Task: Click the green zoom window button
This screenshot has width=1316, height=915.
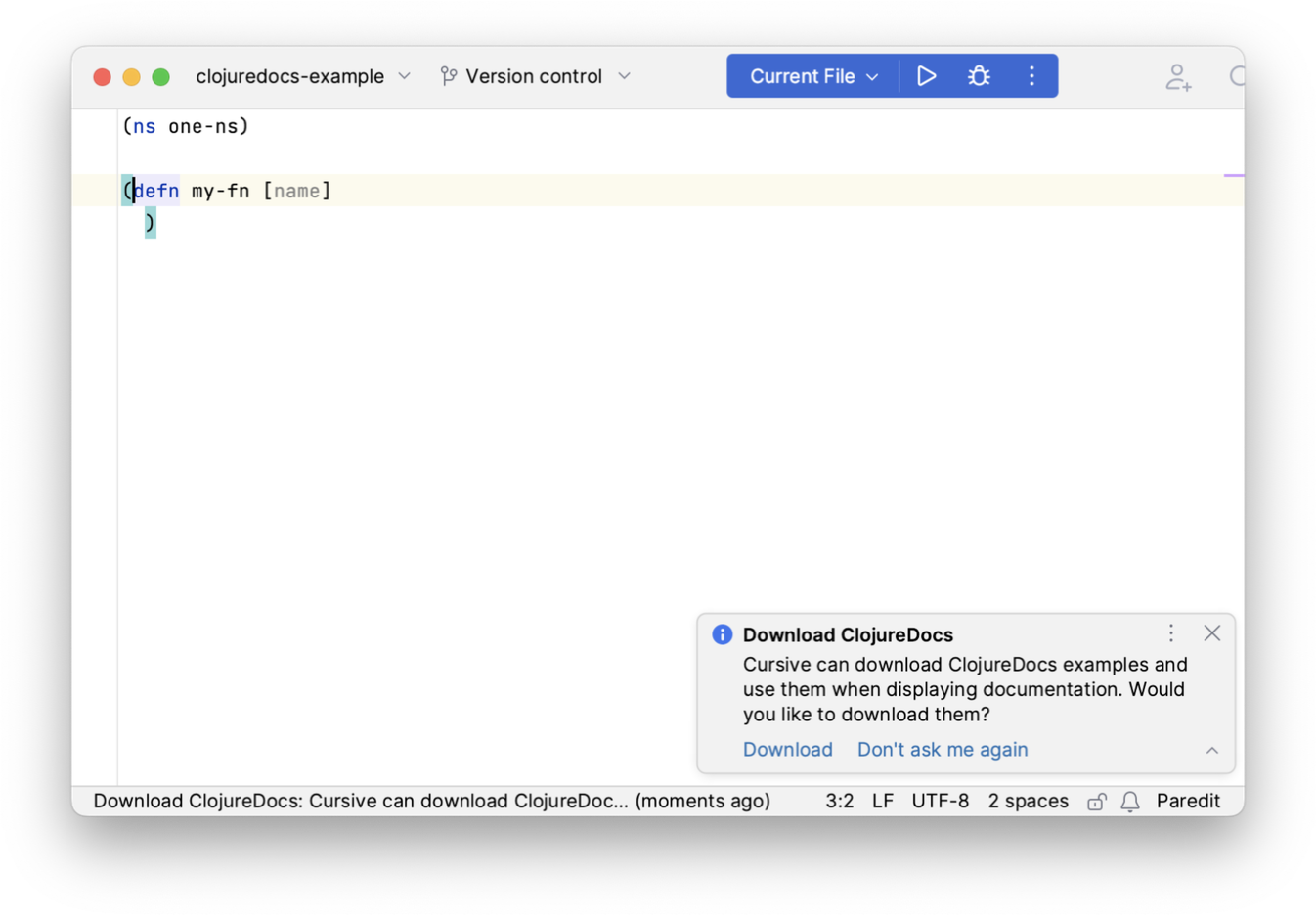Action: coord(161,77)
